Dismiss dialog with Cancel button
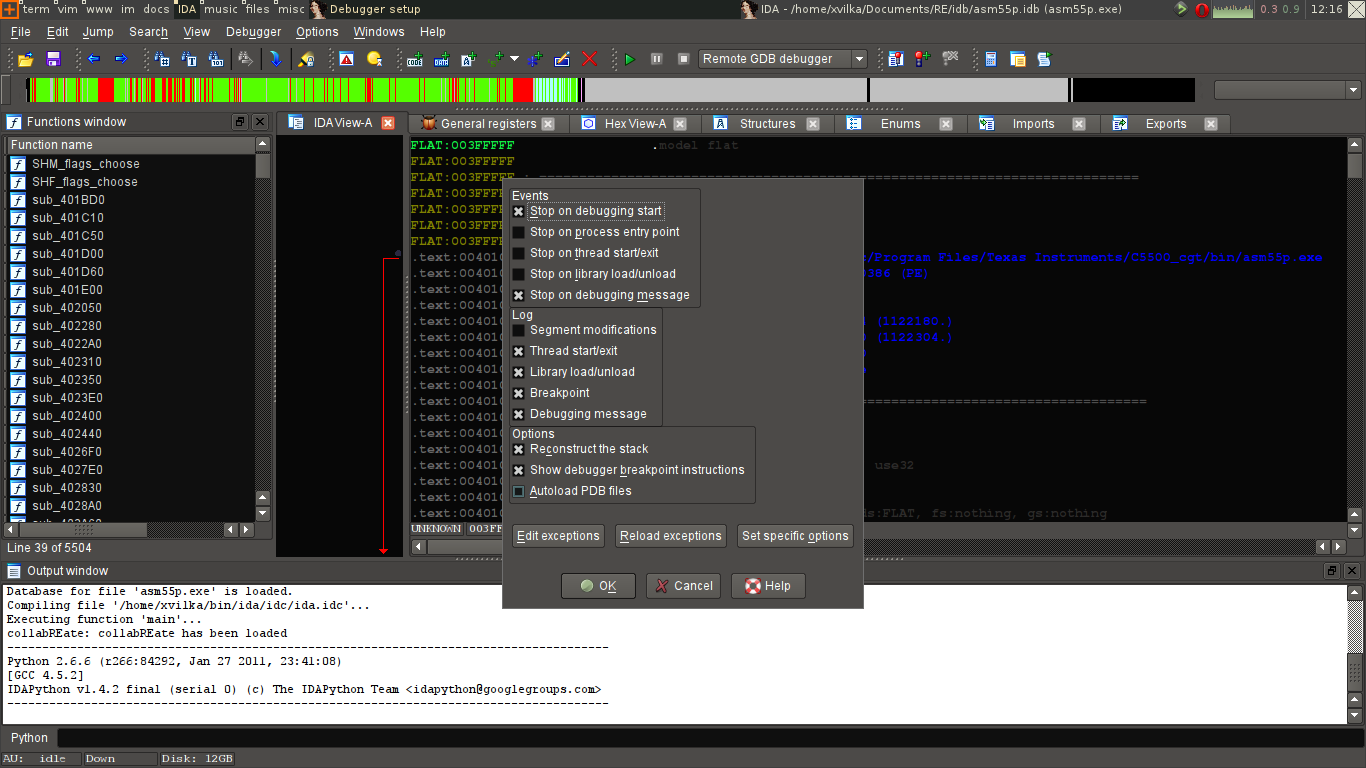1366x768 pixels. (x=683, y=586)
